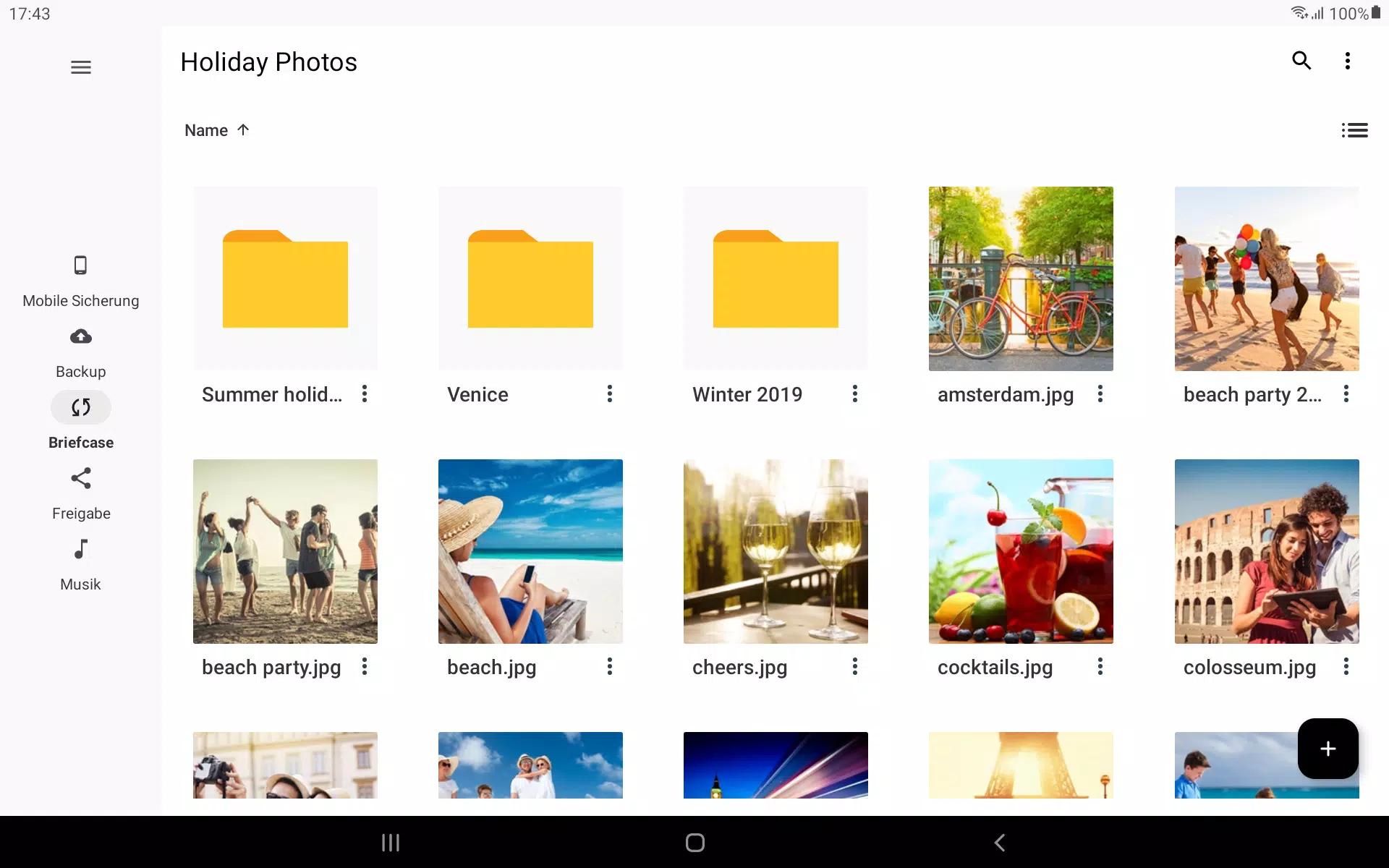The width and height of the screenshot is (1389, 868).
Task: Open the photographer thumbnail in bottom row
Action: point(285,765)
